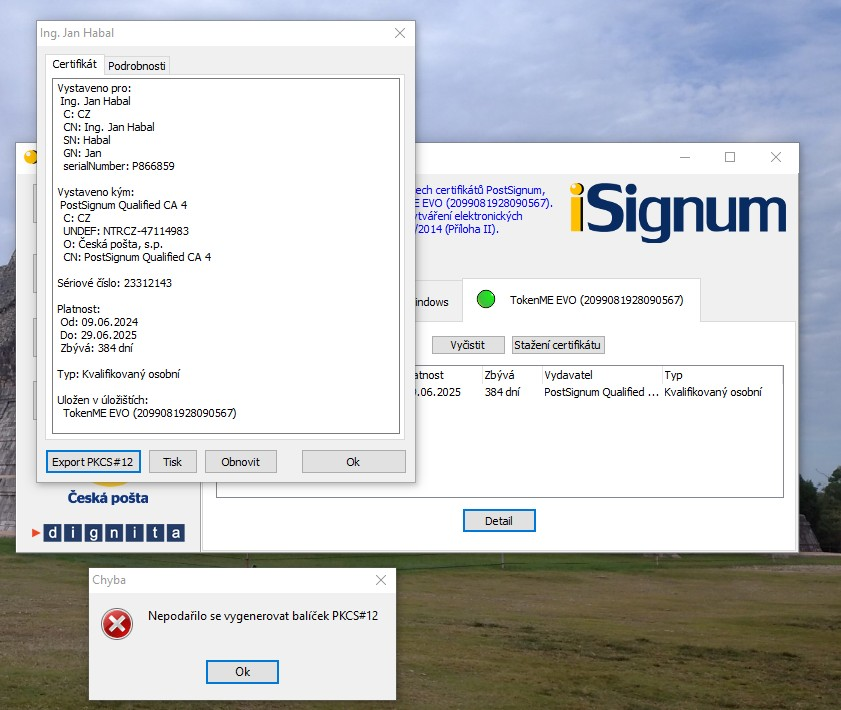This screenshot has width=841, height=710.
Task: Select the Kvalifikovaný osobní certificate row
Action: click(600, 392)
